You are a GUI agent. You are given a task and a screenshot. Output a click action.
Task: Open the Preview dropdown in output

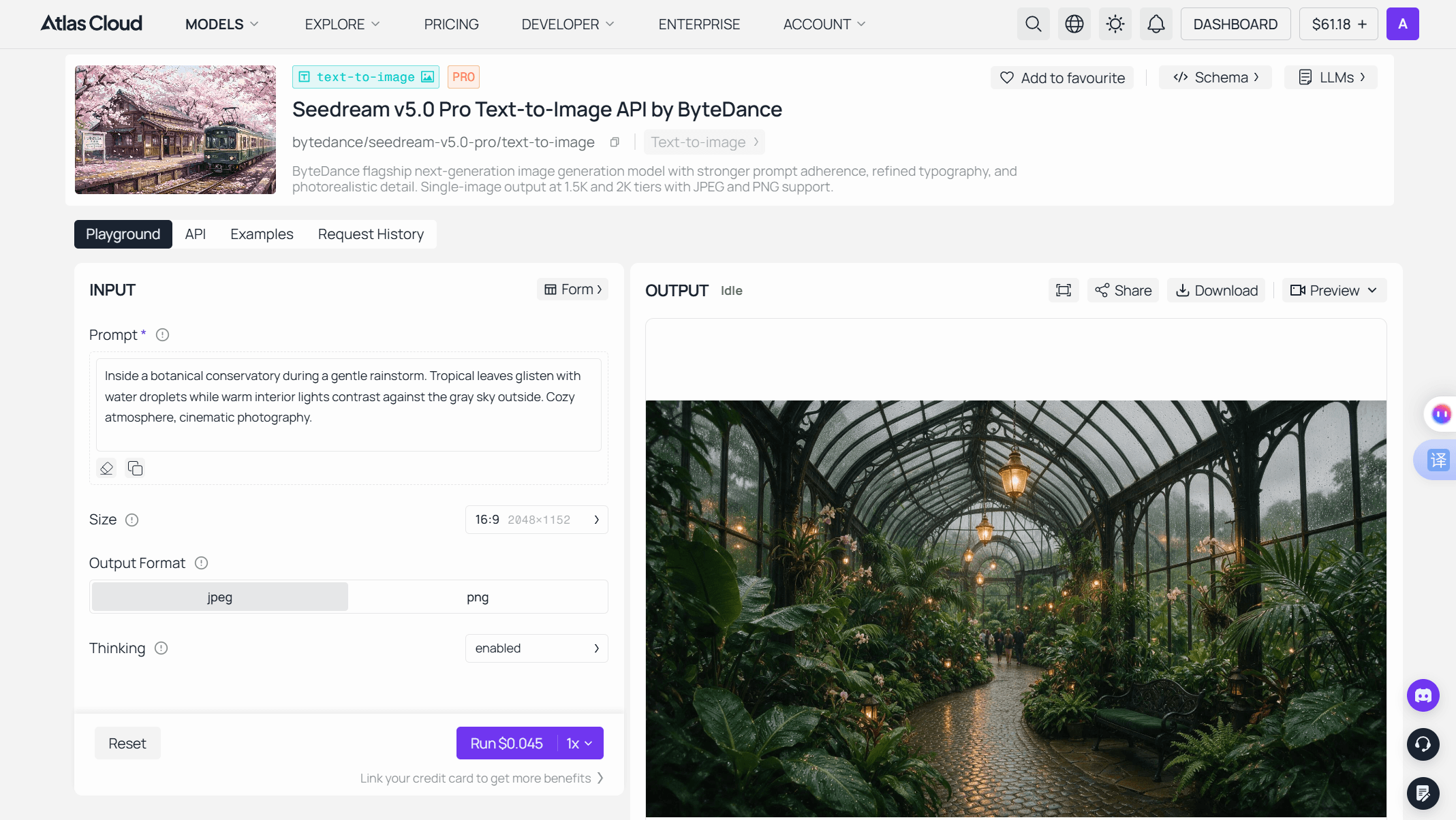1334,290
